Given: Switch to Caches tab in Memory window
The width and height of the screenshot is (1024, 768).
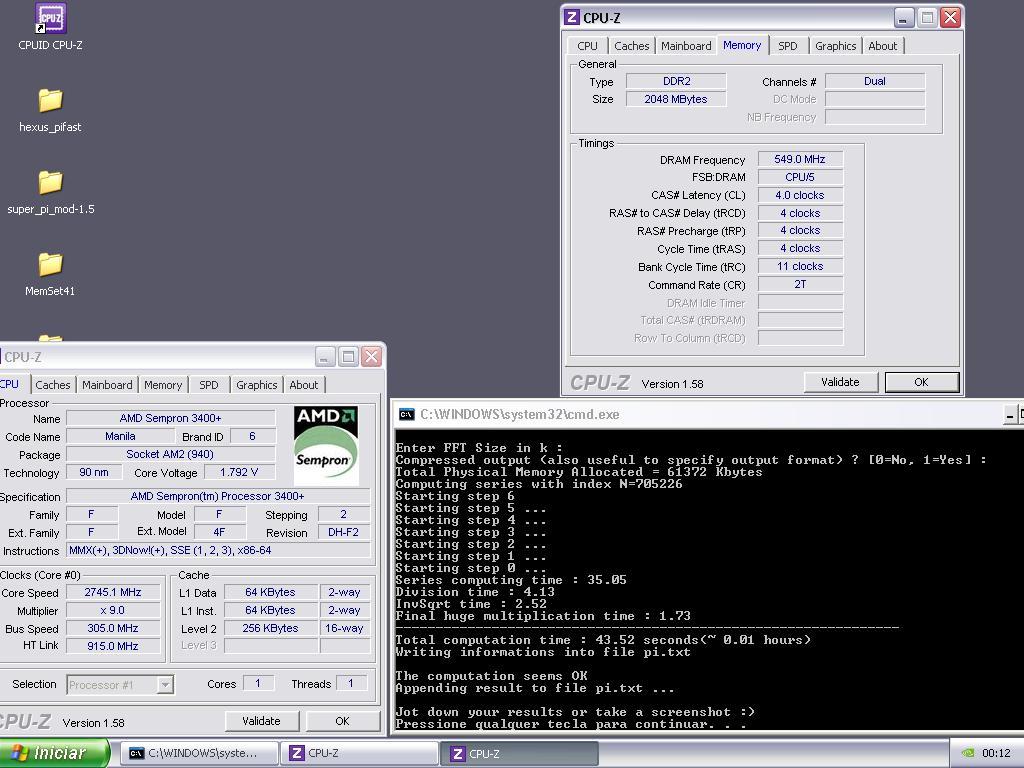Looking at the screenshot, I should tap(632, 46).
